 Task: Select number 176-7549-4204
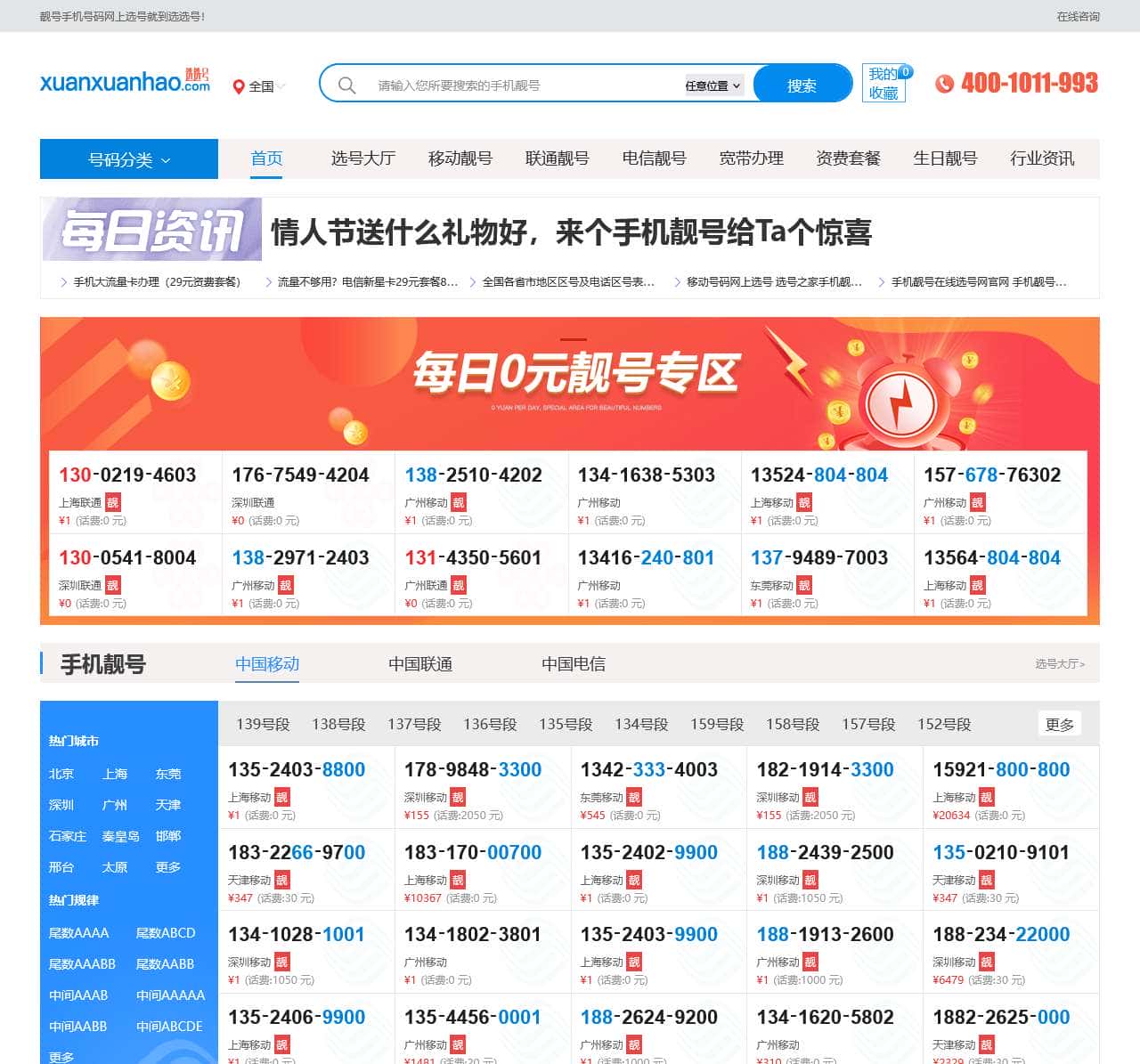(300, 475)
